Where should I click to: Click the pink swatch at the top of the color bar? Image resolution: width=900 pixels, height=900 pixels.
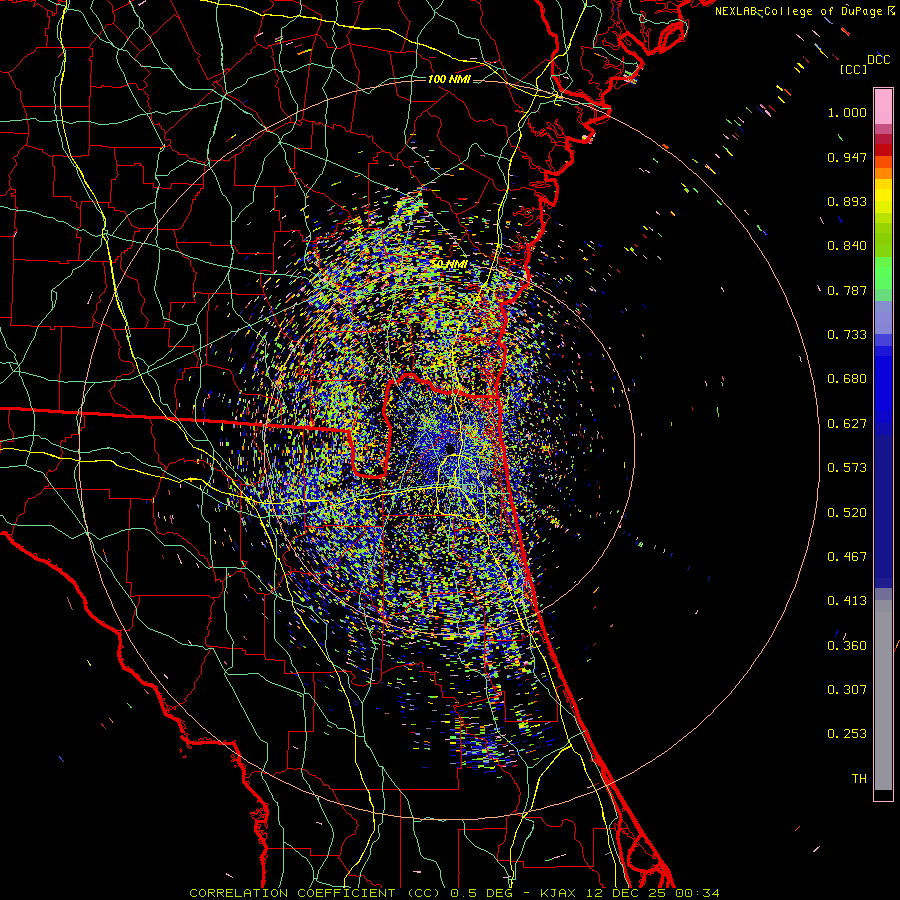(x=883, y=107)
